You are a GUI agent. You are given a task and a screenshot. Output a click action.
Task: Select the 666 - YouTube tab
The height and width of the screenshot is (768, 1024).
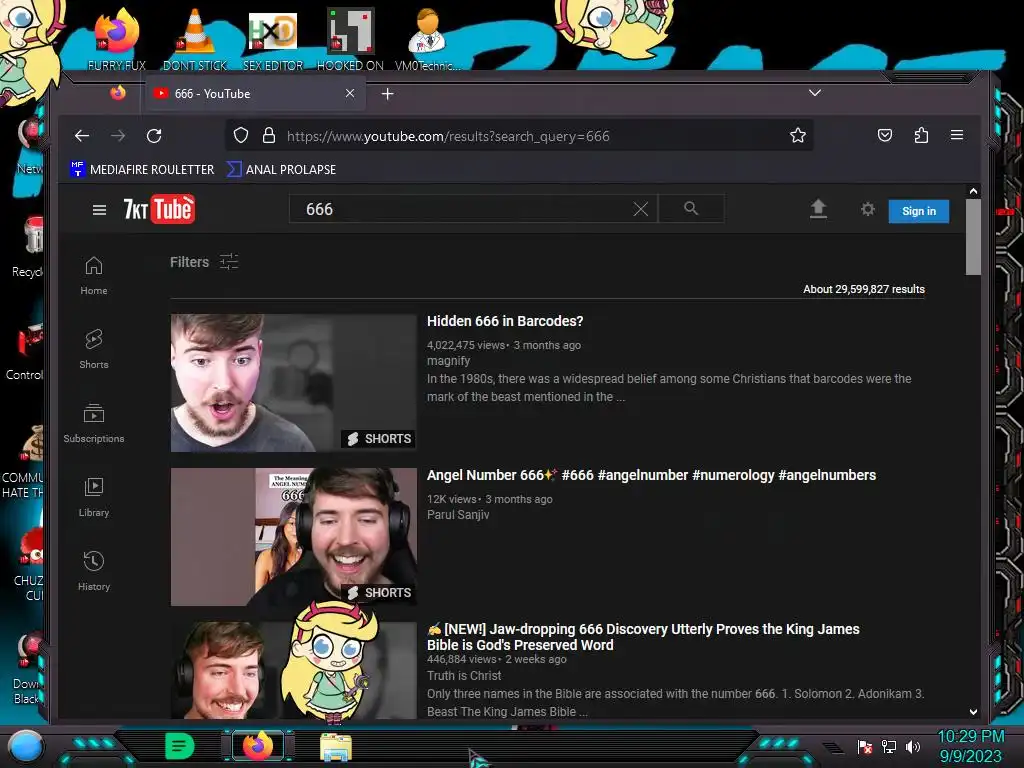tap(255, 93)
